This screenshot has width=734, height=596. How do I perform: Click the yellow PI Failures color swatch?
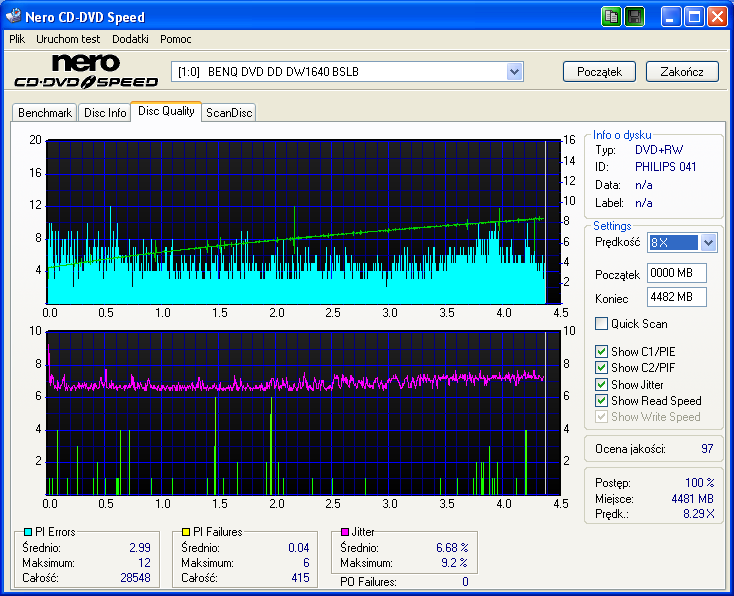point(185,532)
